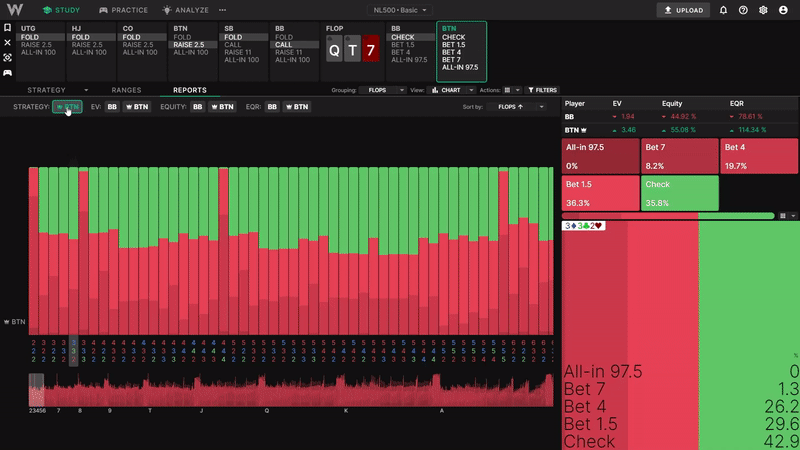Click the flop overview minimap strip

point(291,390)
